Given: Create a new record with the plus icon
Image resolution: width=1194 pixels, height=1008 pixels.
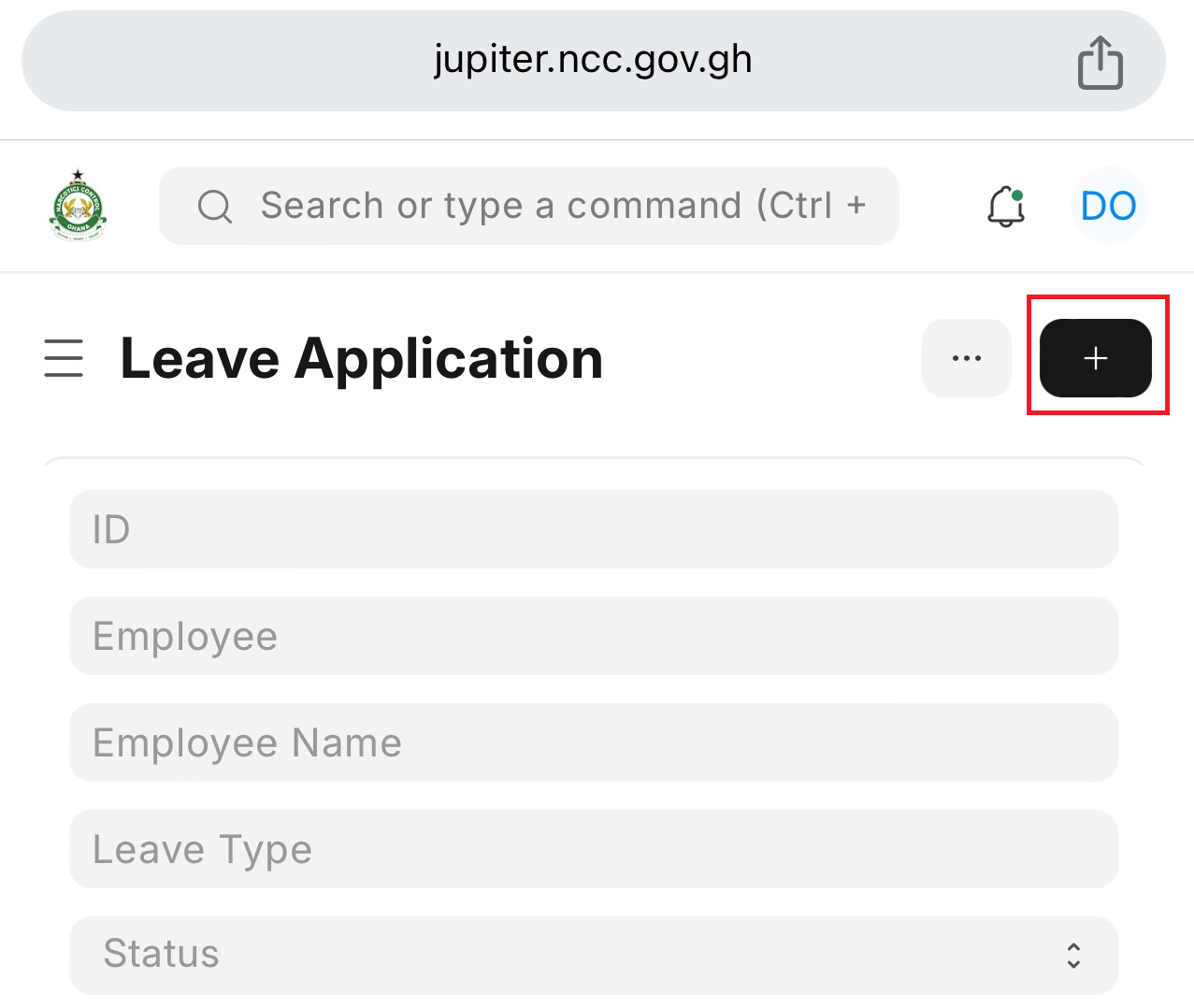Looking at the screenshot, I should (x=1095, y=358).
